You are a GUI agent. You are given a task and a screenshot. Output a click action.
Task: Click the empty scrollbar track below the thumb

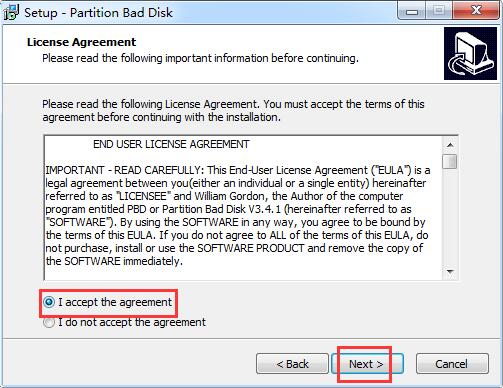click(x=450, y=217)
